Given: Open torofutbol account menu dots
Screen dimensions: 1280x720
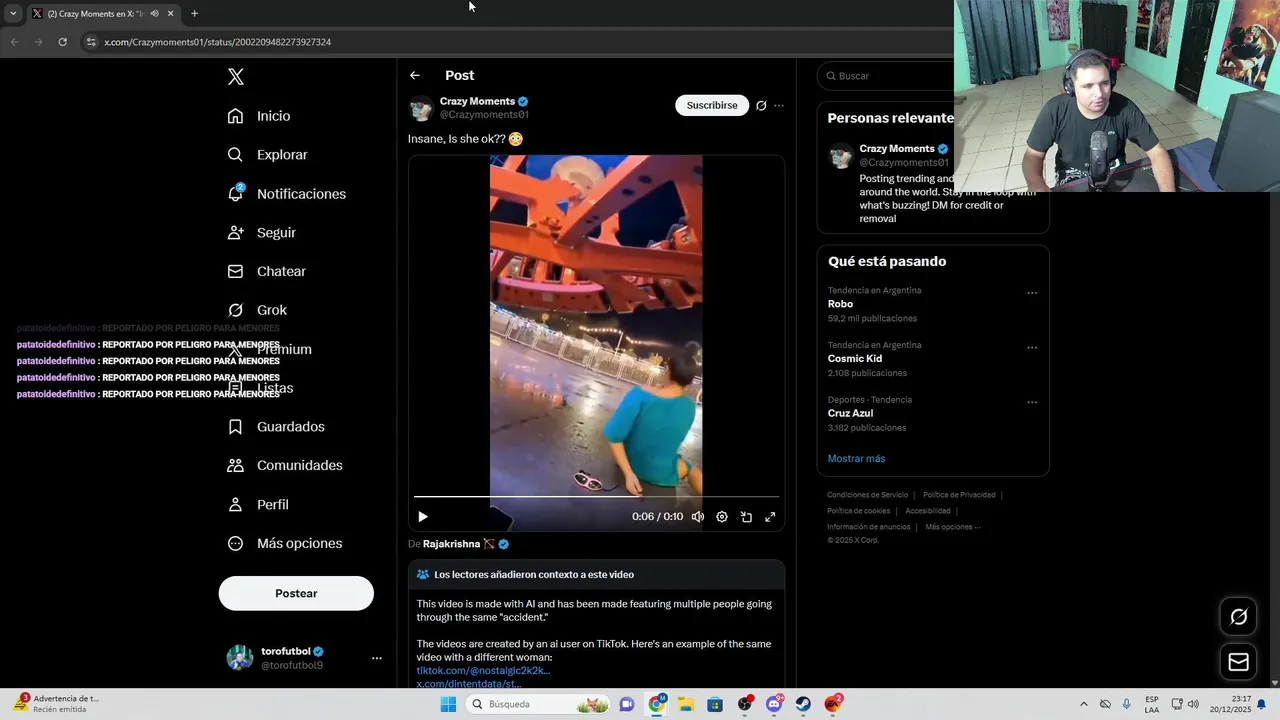Looking at the screenshot, I should 377,658.
